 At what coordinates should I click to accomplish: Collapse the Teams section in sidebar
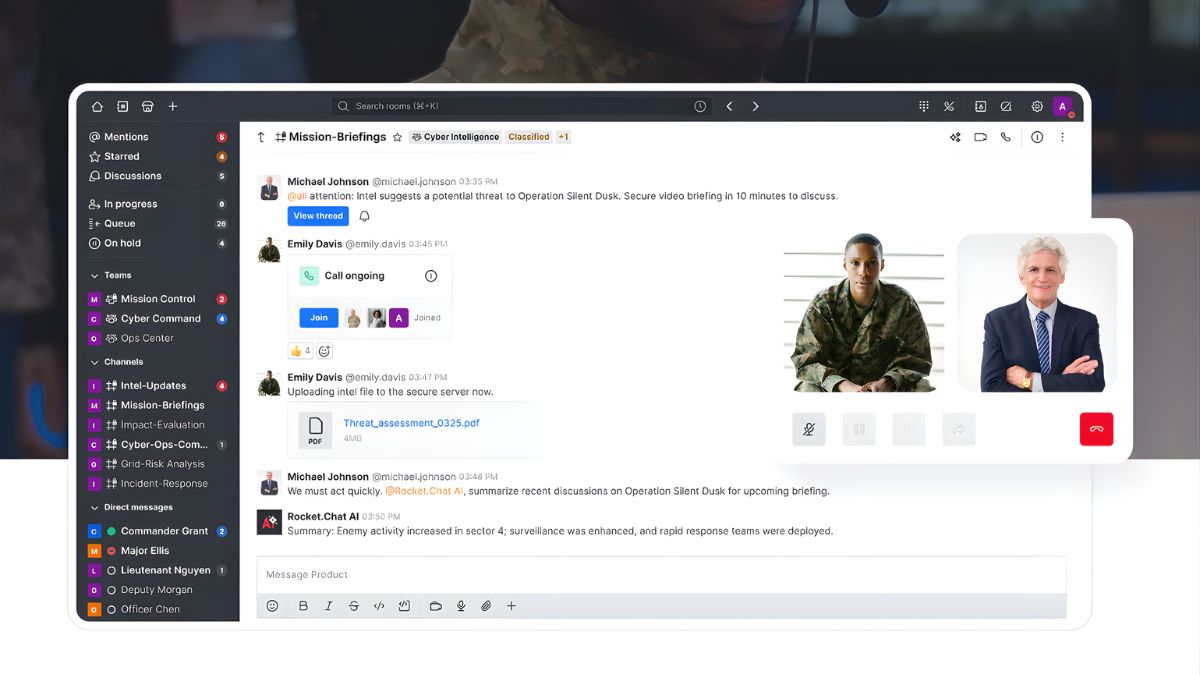tap(95, 275)
